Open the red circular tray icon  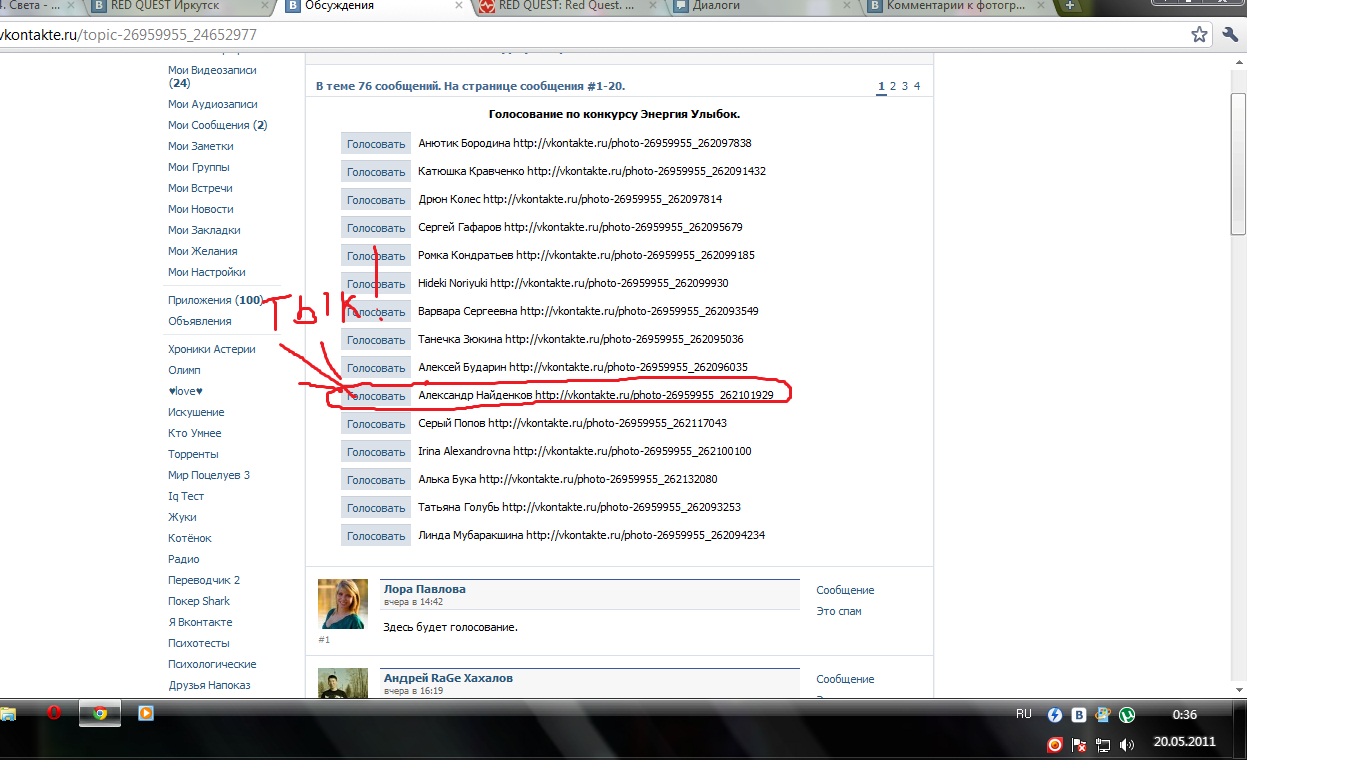[1054, 745]
